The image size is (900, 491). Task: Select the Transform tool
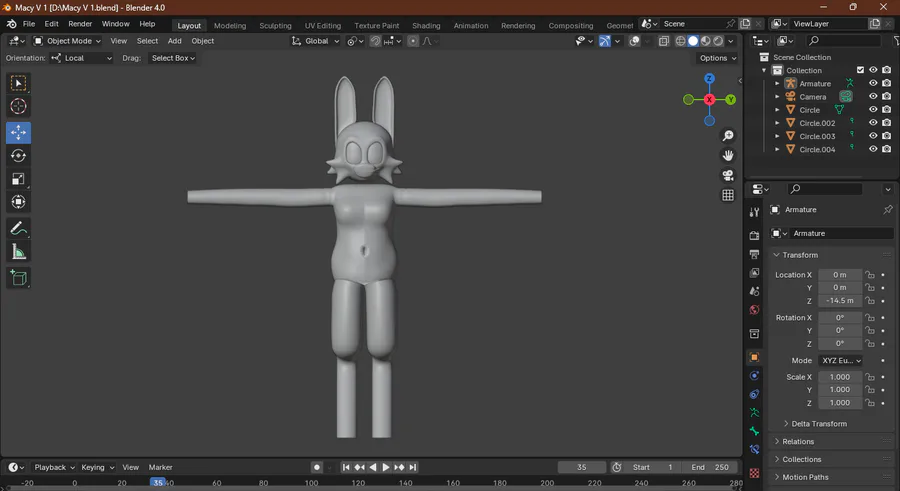18,202
